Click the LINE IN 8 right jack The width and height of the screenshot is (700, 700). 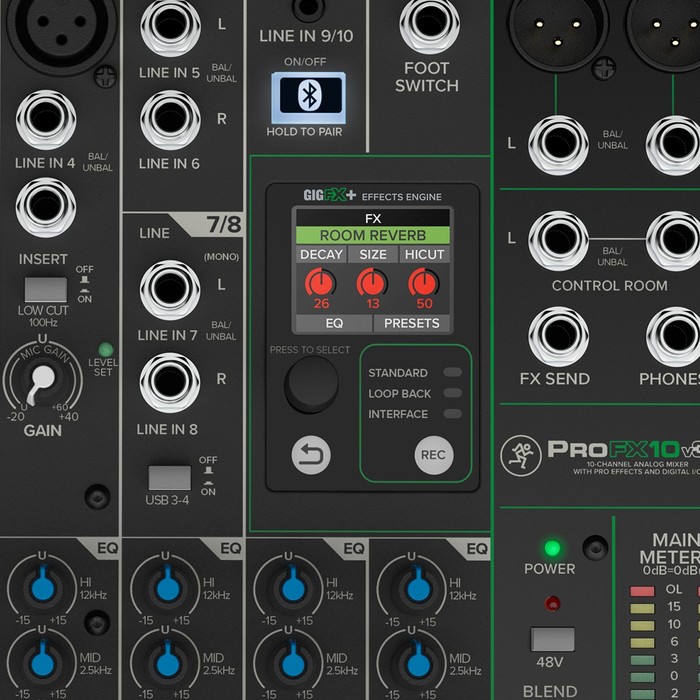pyautogui.click(x=170, y=383)
